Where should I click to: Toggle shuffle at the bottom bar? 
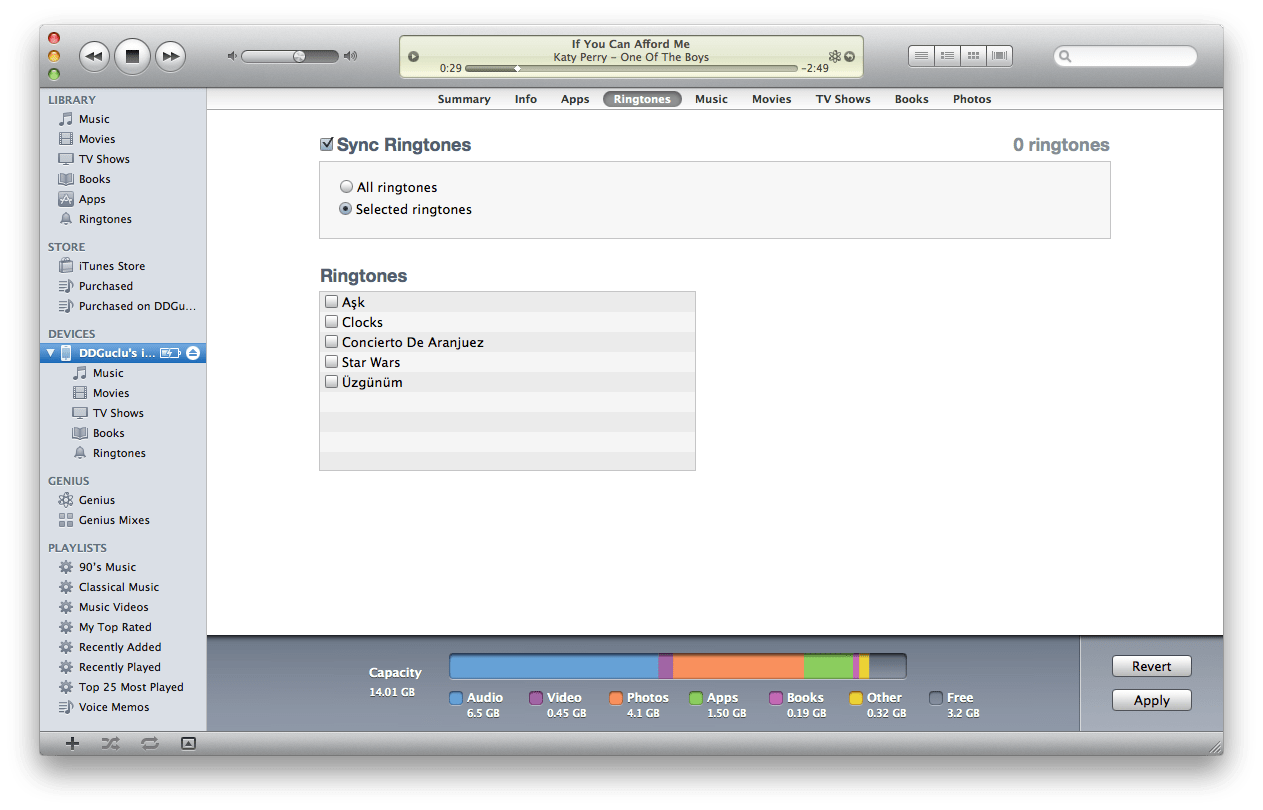[110, 743]
